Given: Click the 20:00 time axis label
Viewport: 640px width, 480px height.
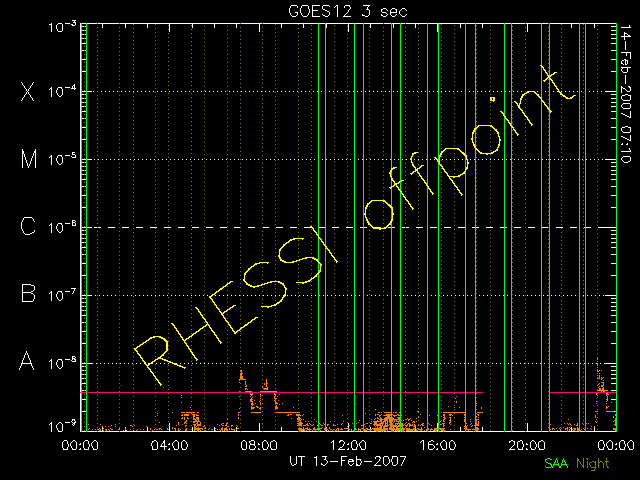Looking at the screenshot, I should 527,445.
